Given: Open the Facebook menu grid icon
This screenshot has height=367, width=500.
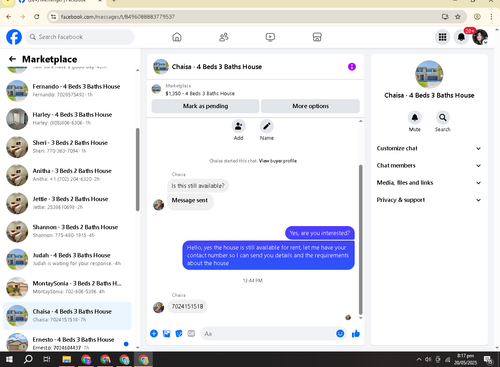Looking at the screenshot, I should pos(442,37).
